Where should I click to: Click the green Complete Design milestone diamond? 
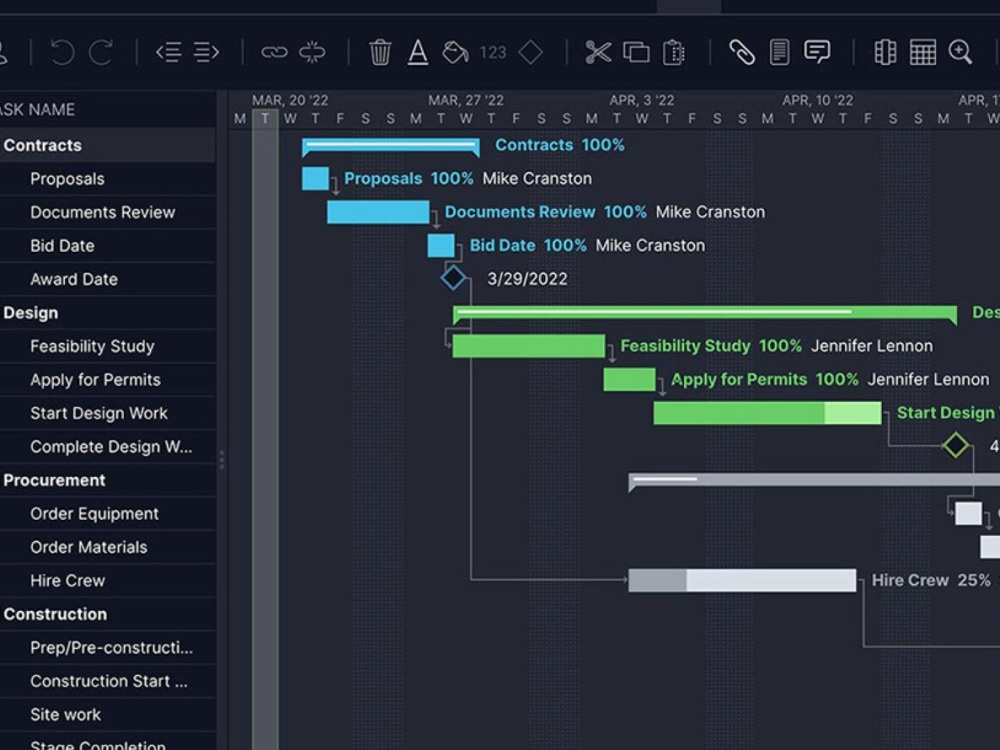(955, 445)
